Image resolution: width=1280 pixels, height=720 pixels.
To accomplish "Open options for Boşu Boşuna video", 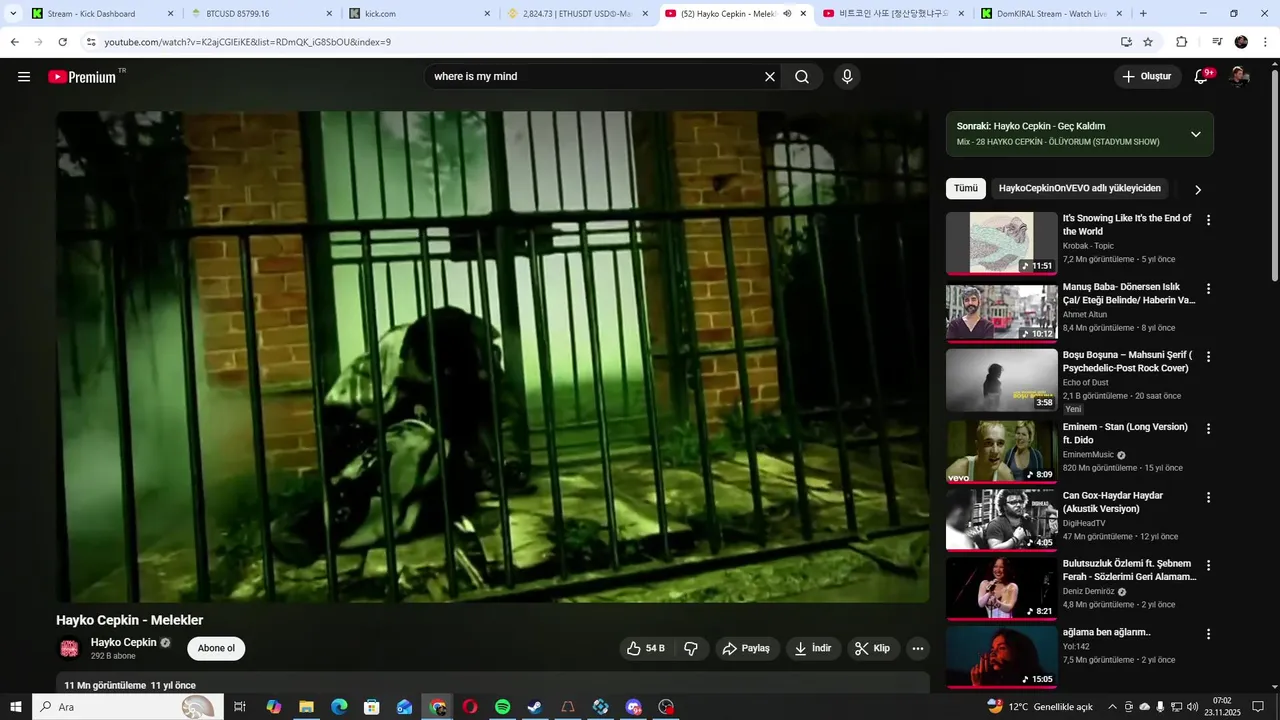I will 1208,357.
